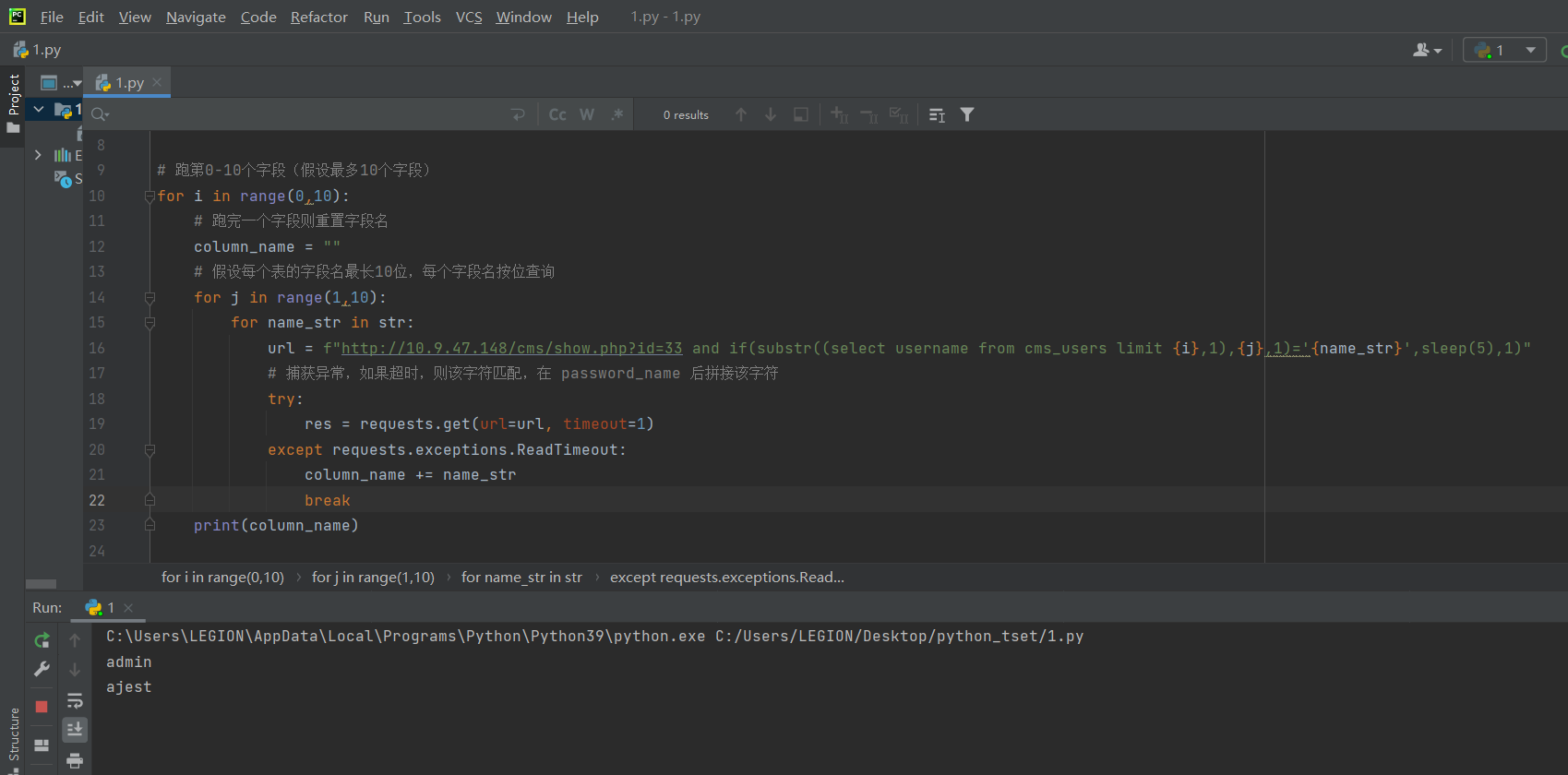
Task: Click in the search text field
Action: (x=309, y=114)
